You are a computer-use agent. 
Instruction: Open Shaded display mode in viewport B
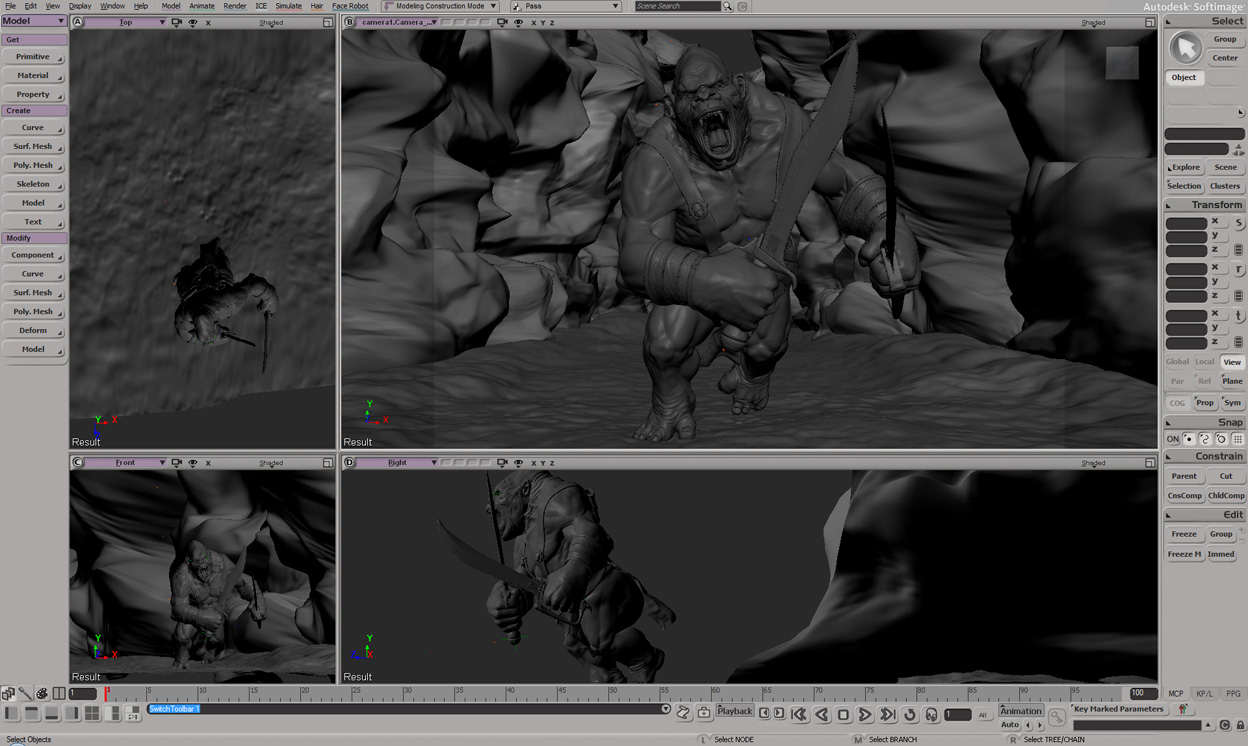coord(1093,22)
